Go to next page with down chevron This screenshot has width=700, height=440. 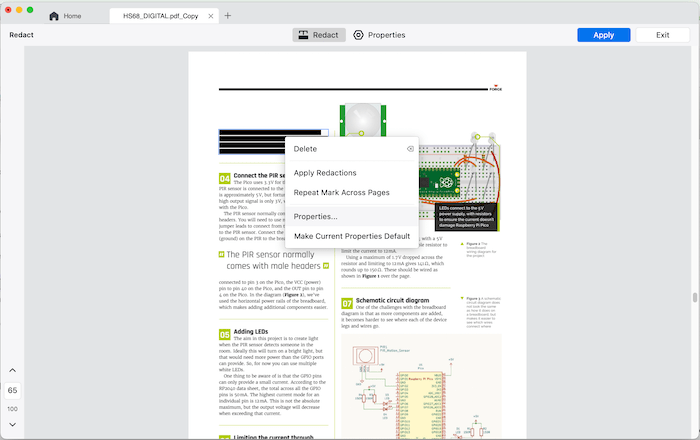point(13,425)
